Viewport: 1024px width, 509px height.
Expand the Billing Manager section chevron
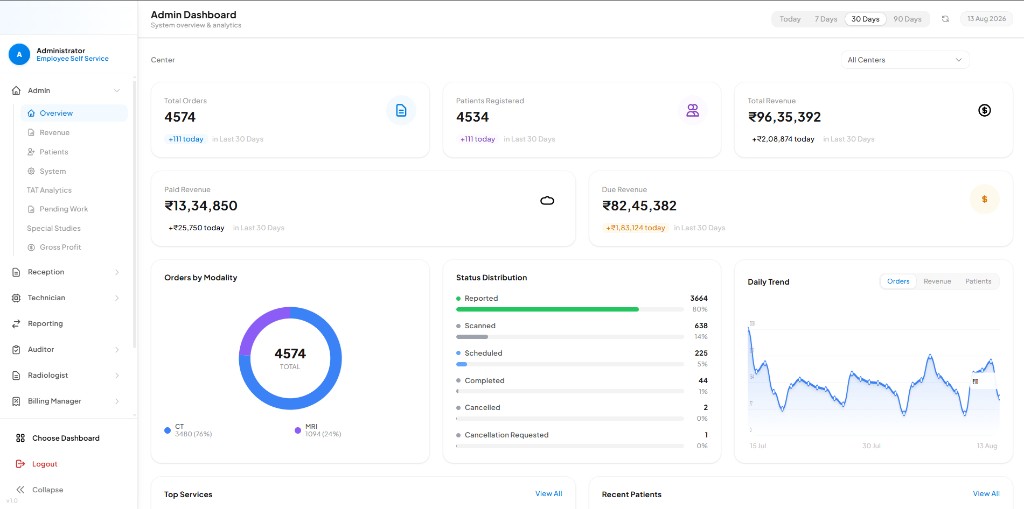coord(117,401)
